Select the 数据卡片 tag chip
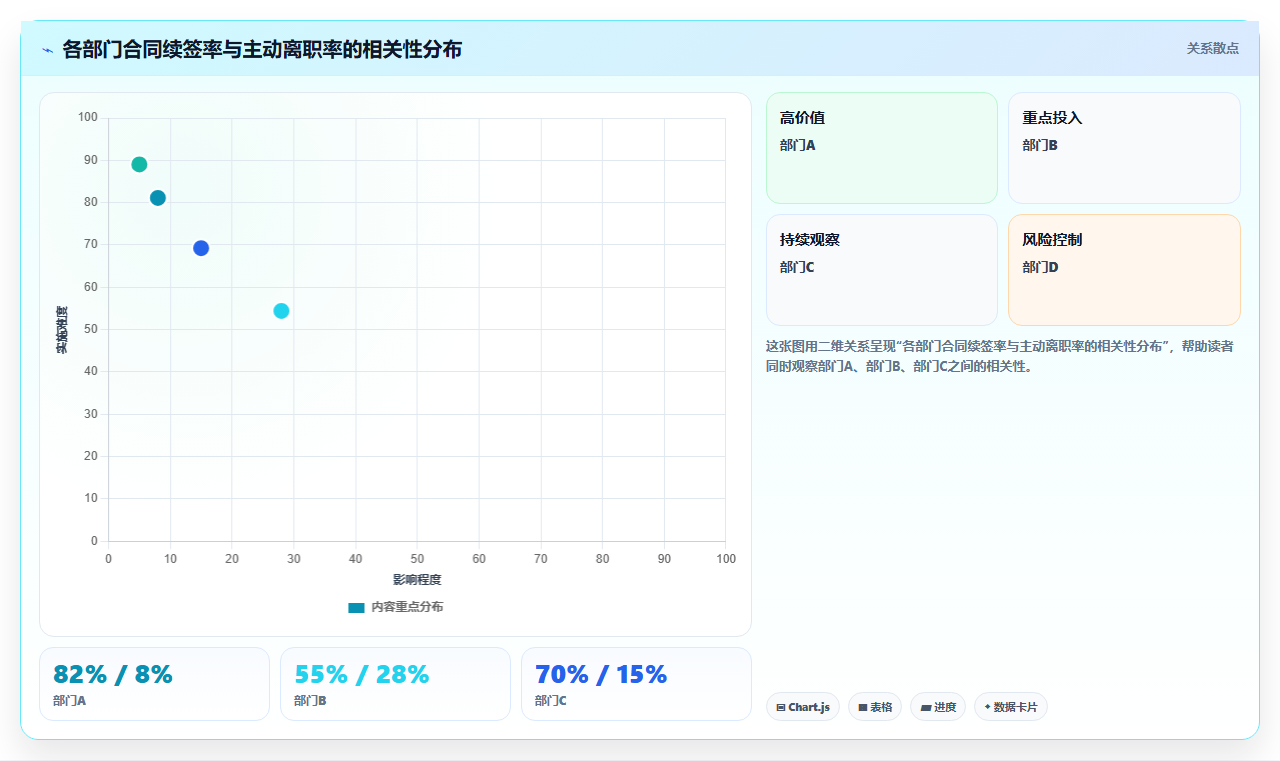Viewport: 1280px width, 761px height. 1011,707
